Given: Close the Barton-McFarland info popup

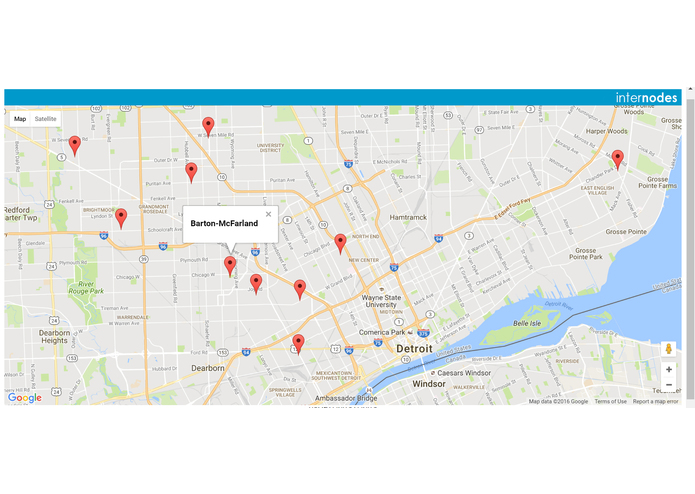Looking at the screenshot, I should coord(268,214).
